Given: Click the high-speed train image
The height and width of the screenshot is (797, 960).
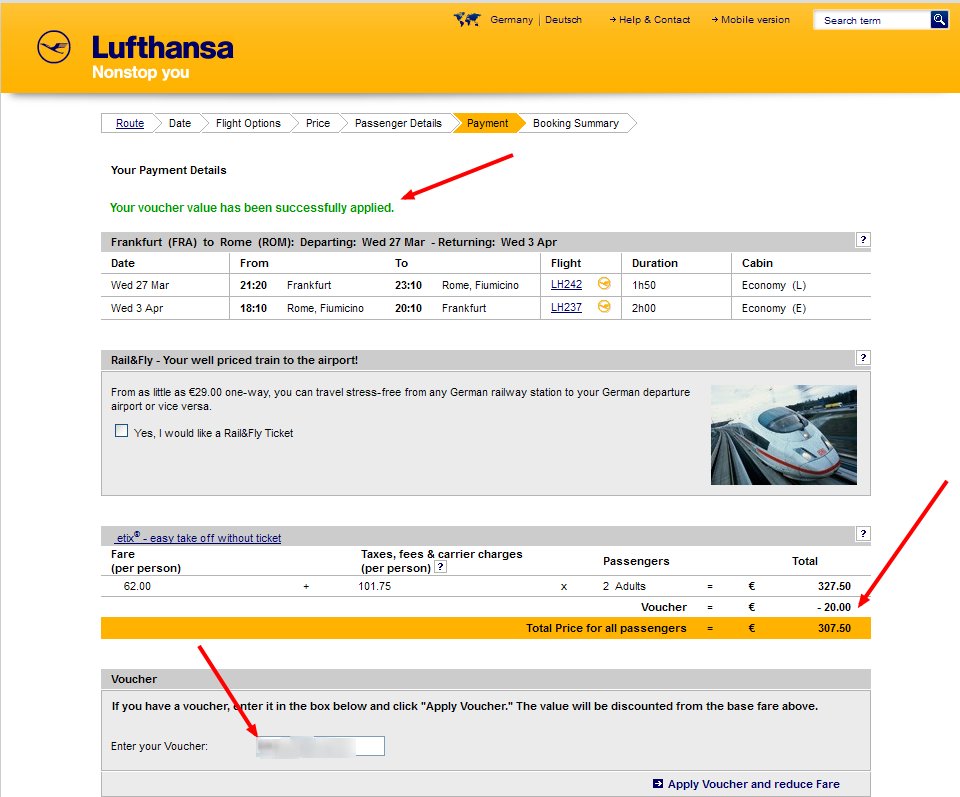Looking at the screenshot, I should [x=784, y=435].
